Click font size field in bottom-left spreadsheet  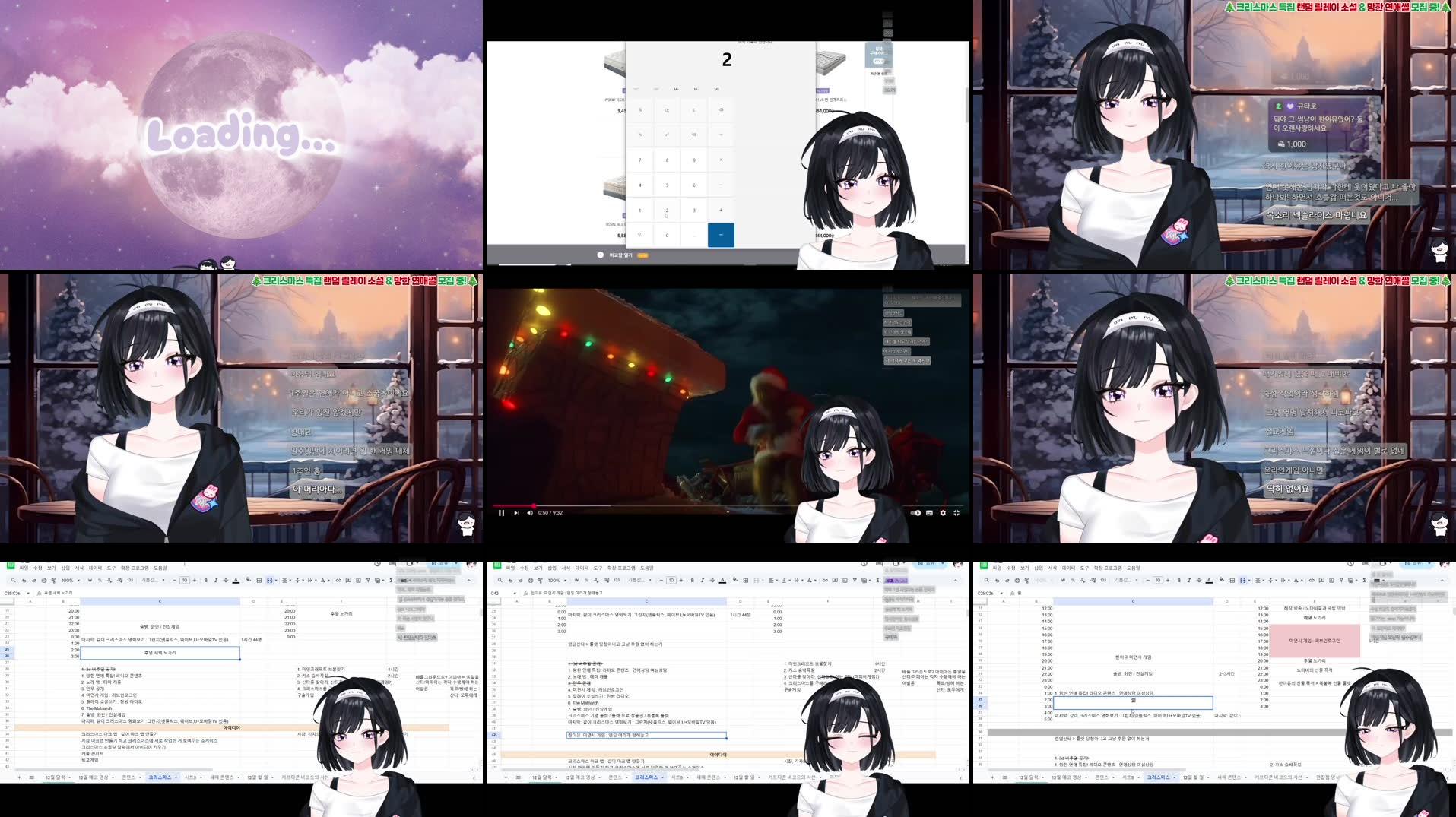pos(185,581)
